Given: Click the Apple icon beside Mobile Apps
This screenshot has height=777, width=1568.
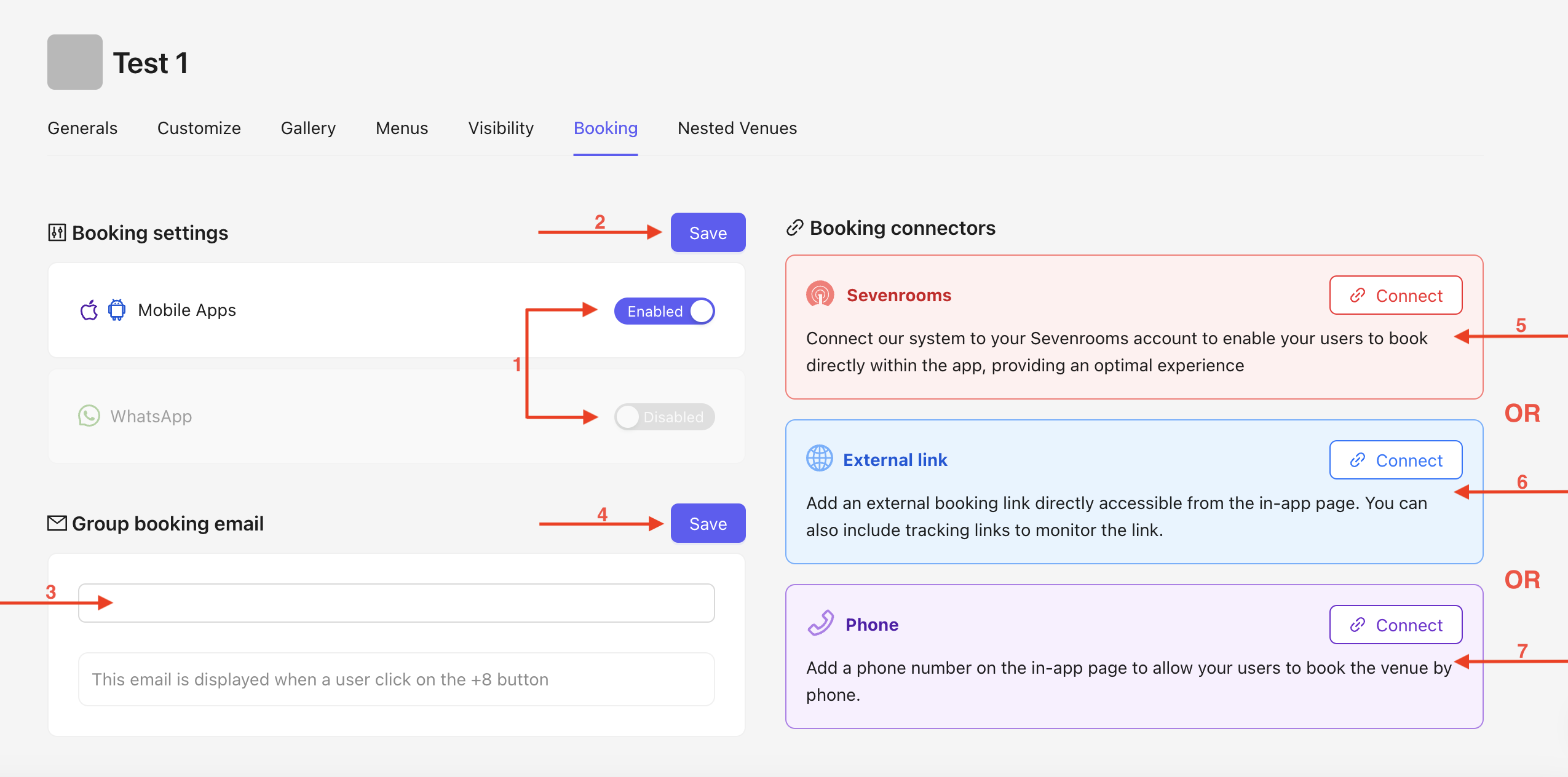Looking at the screenshot, I should pos(89,310).
